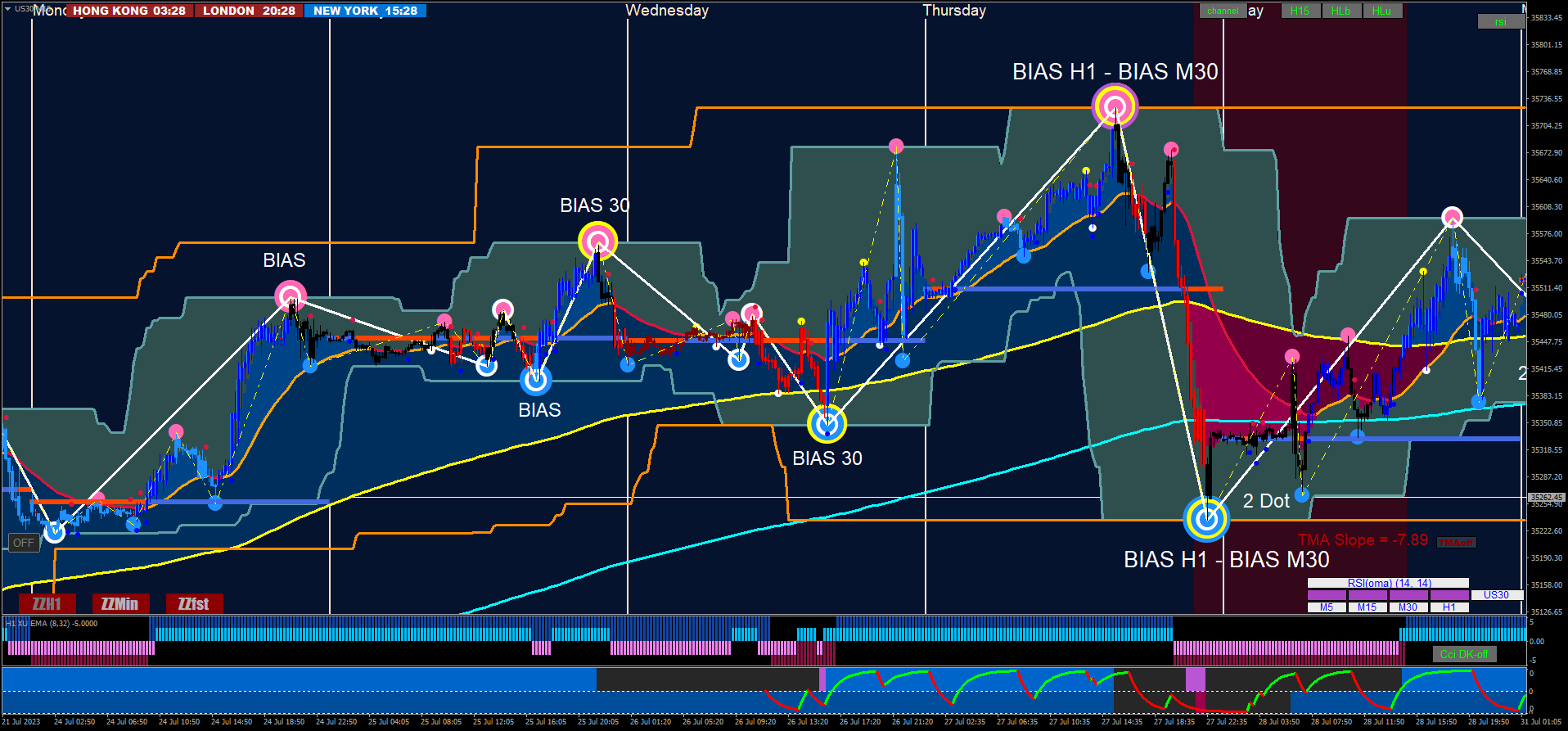This screenshot has height=731, width=1568.
Task: Click the US30 symbol label
Action: [1496, 595]
